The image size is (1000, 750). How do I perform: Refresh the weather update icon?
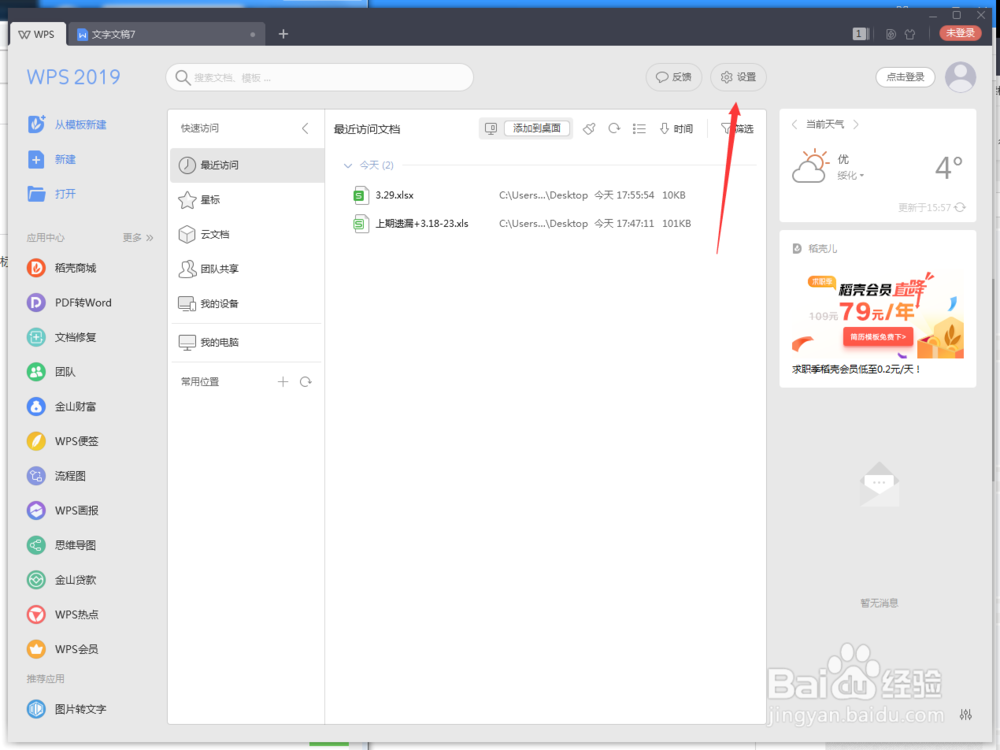tap(960, 207)
